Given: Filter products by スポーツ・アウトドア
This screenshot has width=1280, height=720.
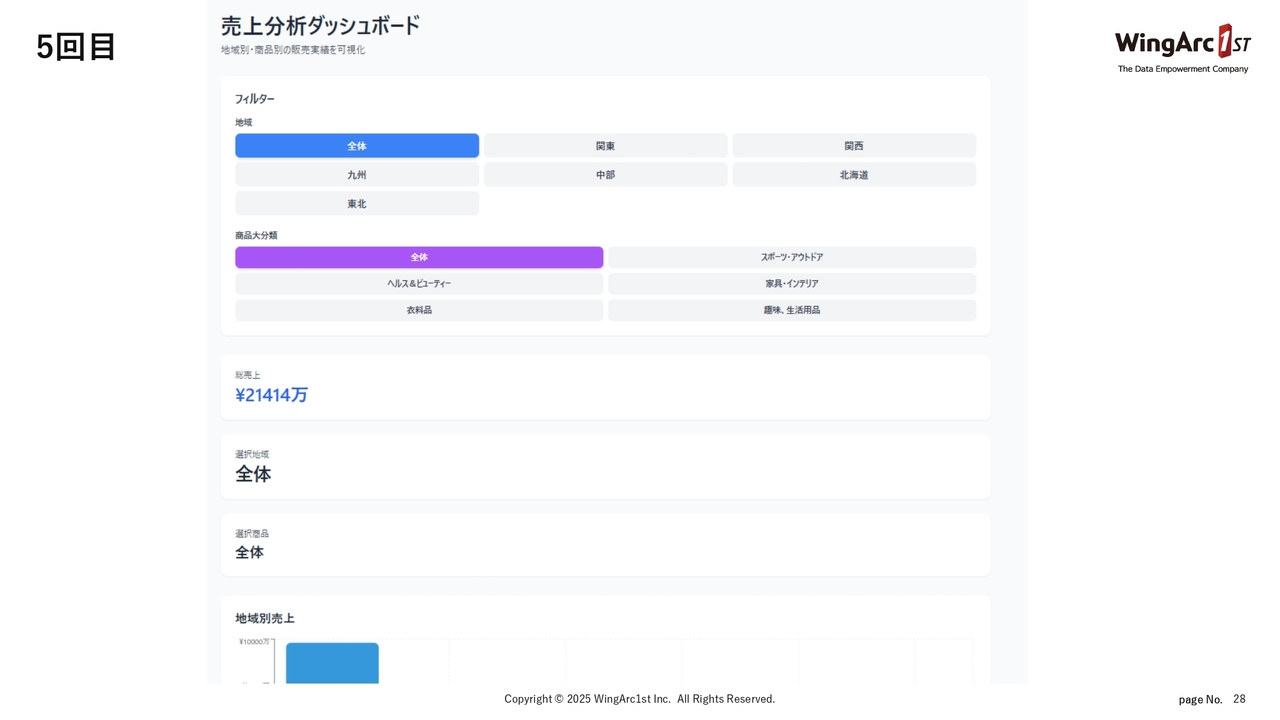Looking at the screenshot, I should click(791, 257).
